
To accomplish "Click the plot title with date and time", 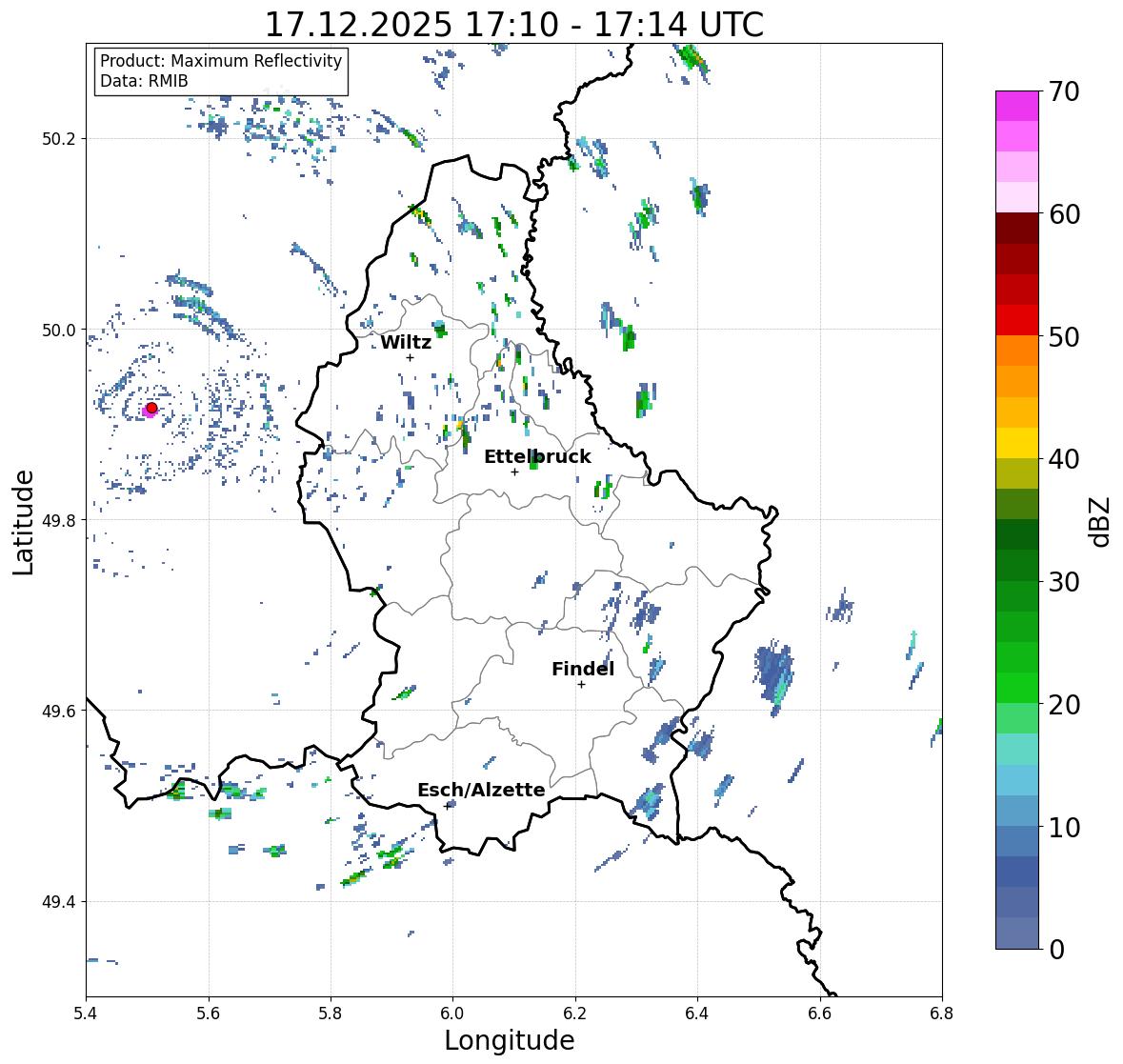I will pyautogui.click(x=514, y=25).
